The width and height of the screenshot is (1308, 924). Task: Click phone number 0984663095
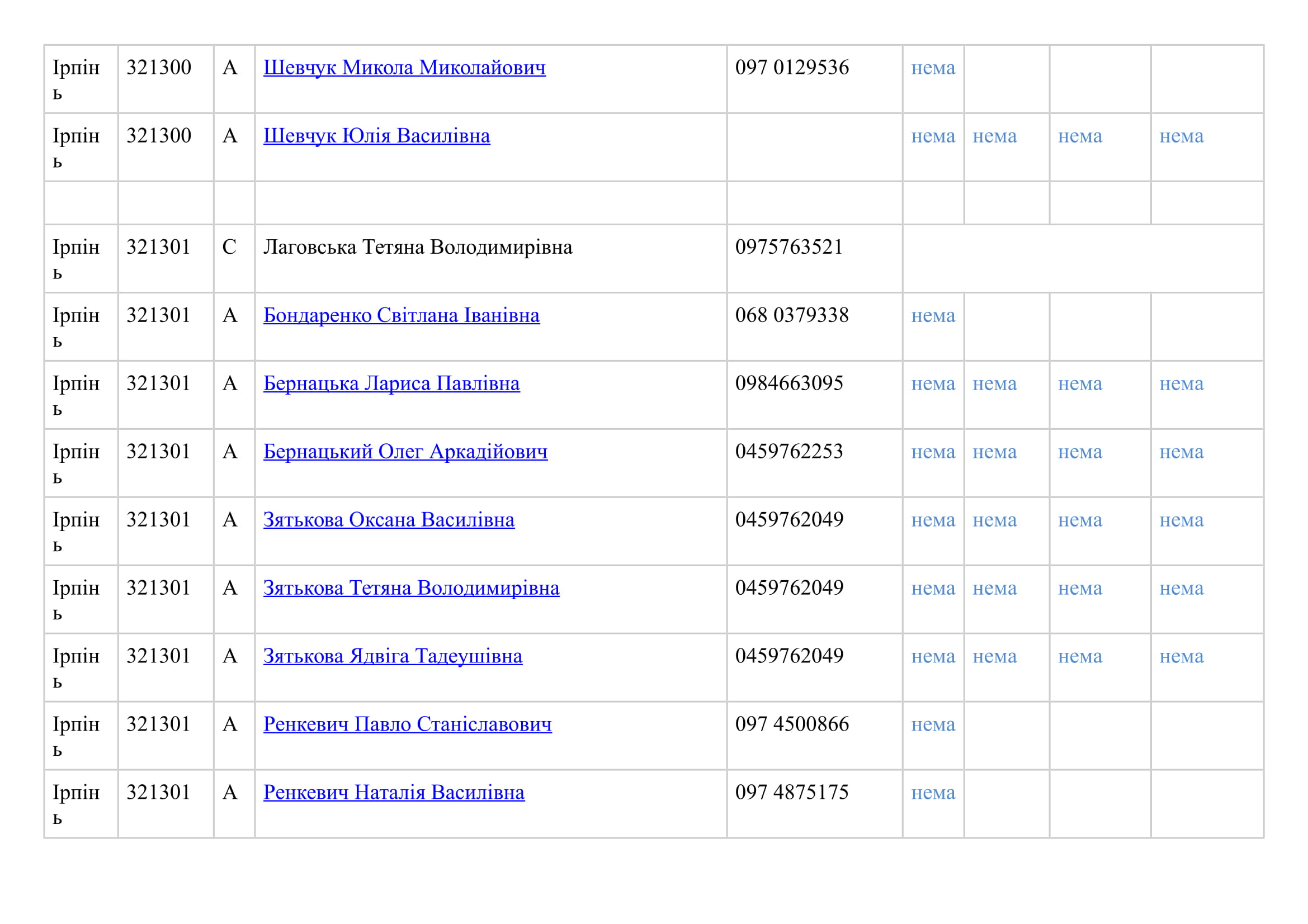[788, 383]
